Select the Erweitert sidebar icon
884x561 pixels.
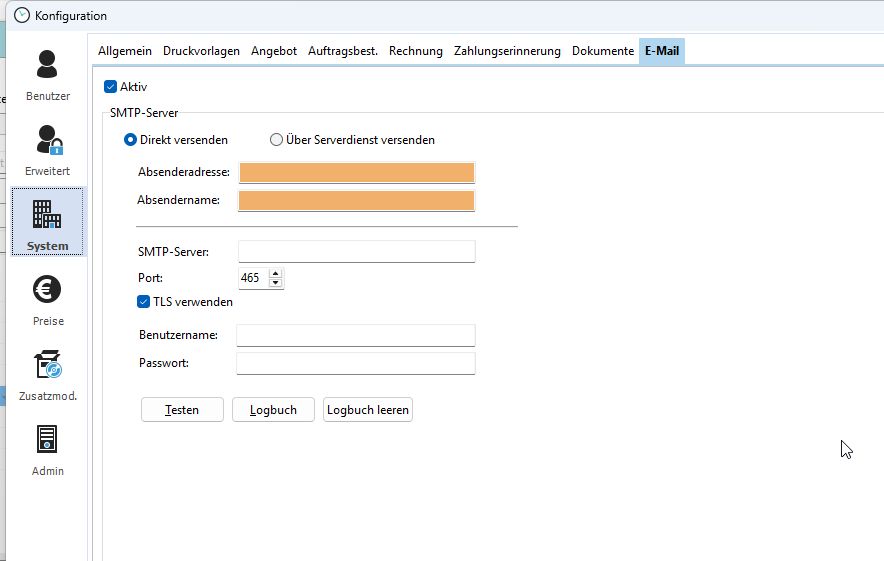click(x=47, y=139)
